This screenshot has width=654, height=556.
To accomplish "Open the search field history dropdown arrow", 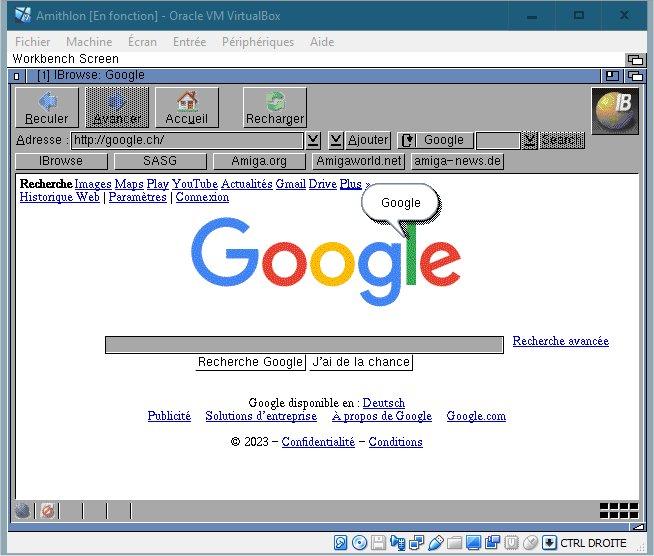I will click(x=529, y=140).
